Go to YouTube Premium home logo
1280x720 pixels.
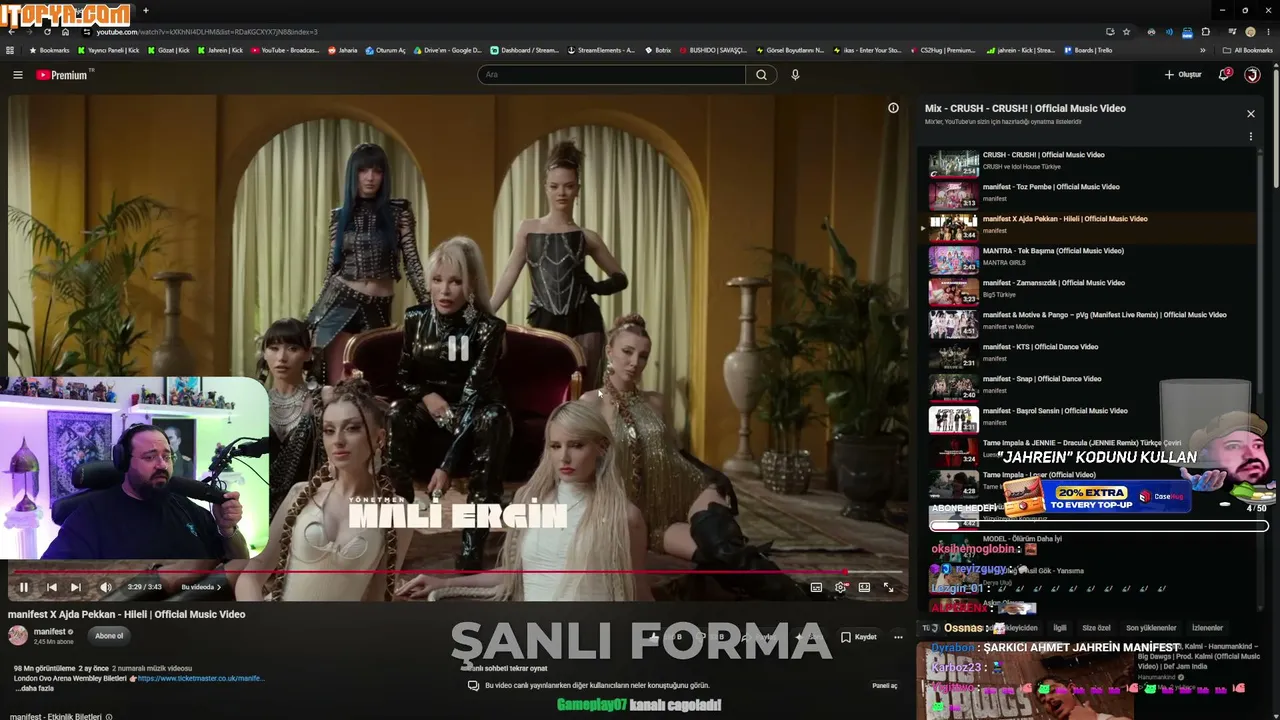pos(62,75)
